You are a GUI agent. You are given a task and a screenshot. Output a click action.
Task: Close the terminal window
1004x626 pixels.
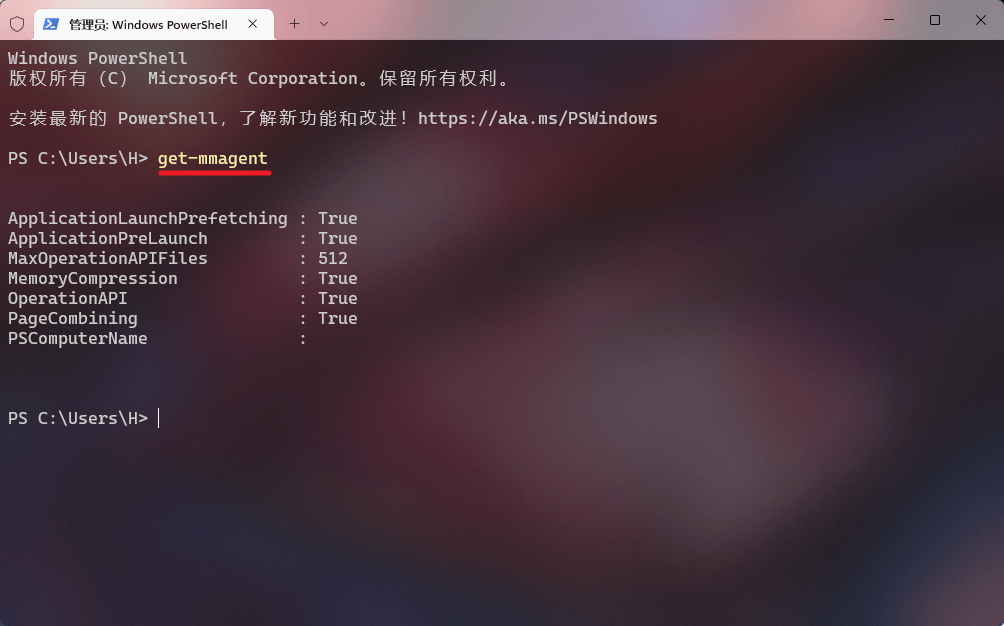[x=980, y=20]
